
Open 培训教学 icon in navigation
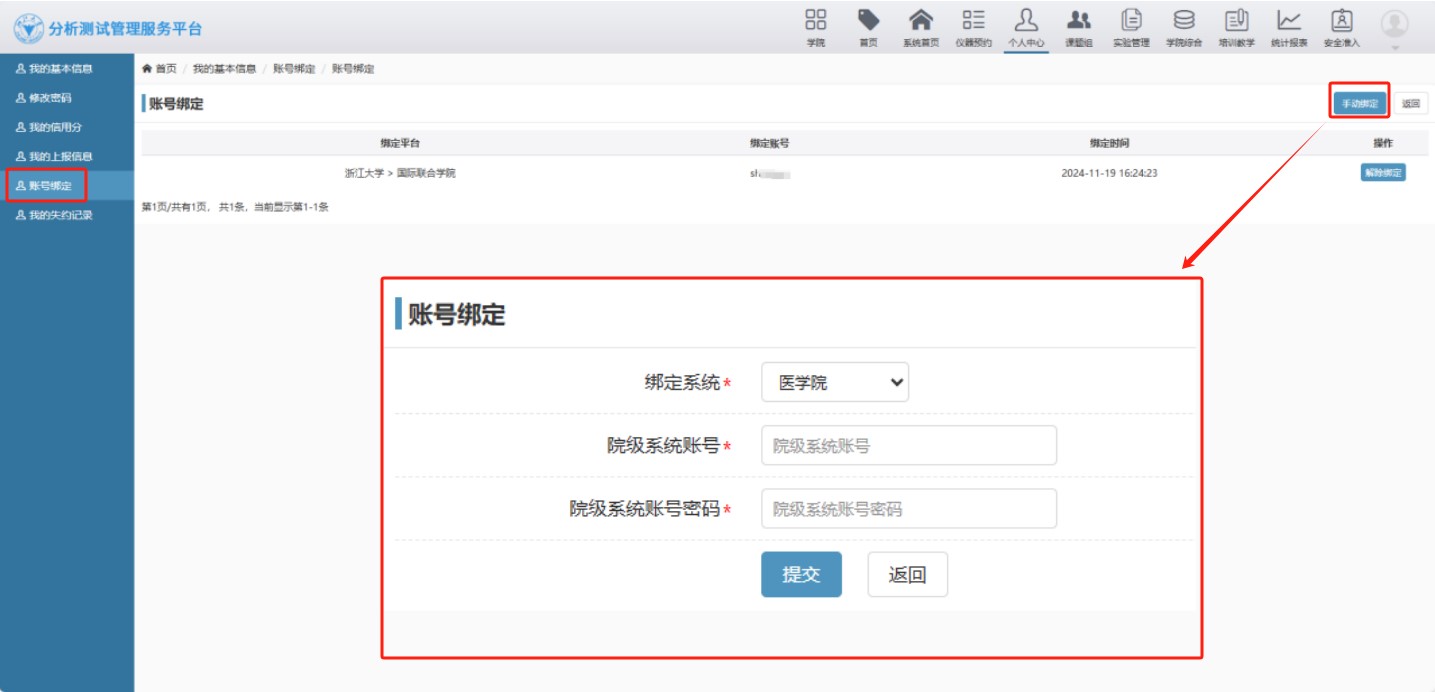click(x=1236, y=21)
